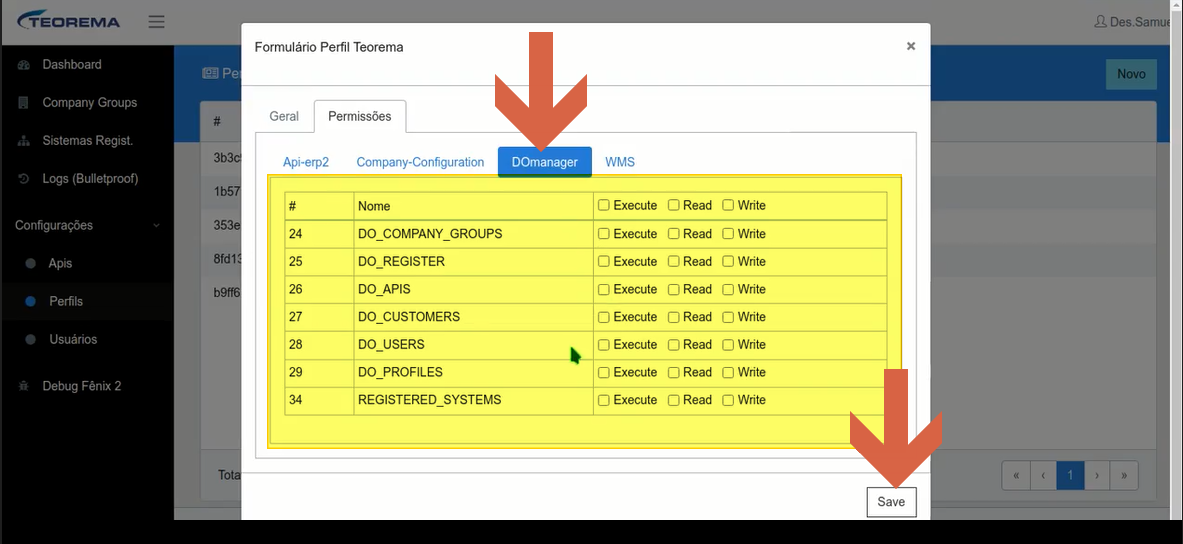The width and height of the screenshot is (1183, 544).
Task: Click the blue Perfis bullet icon
Action: tap(30, 301)
